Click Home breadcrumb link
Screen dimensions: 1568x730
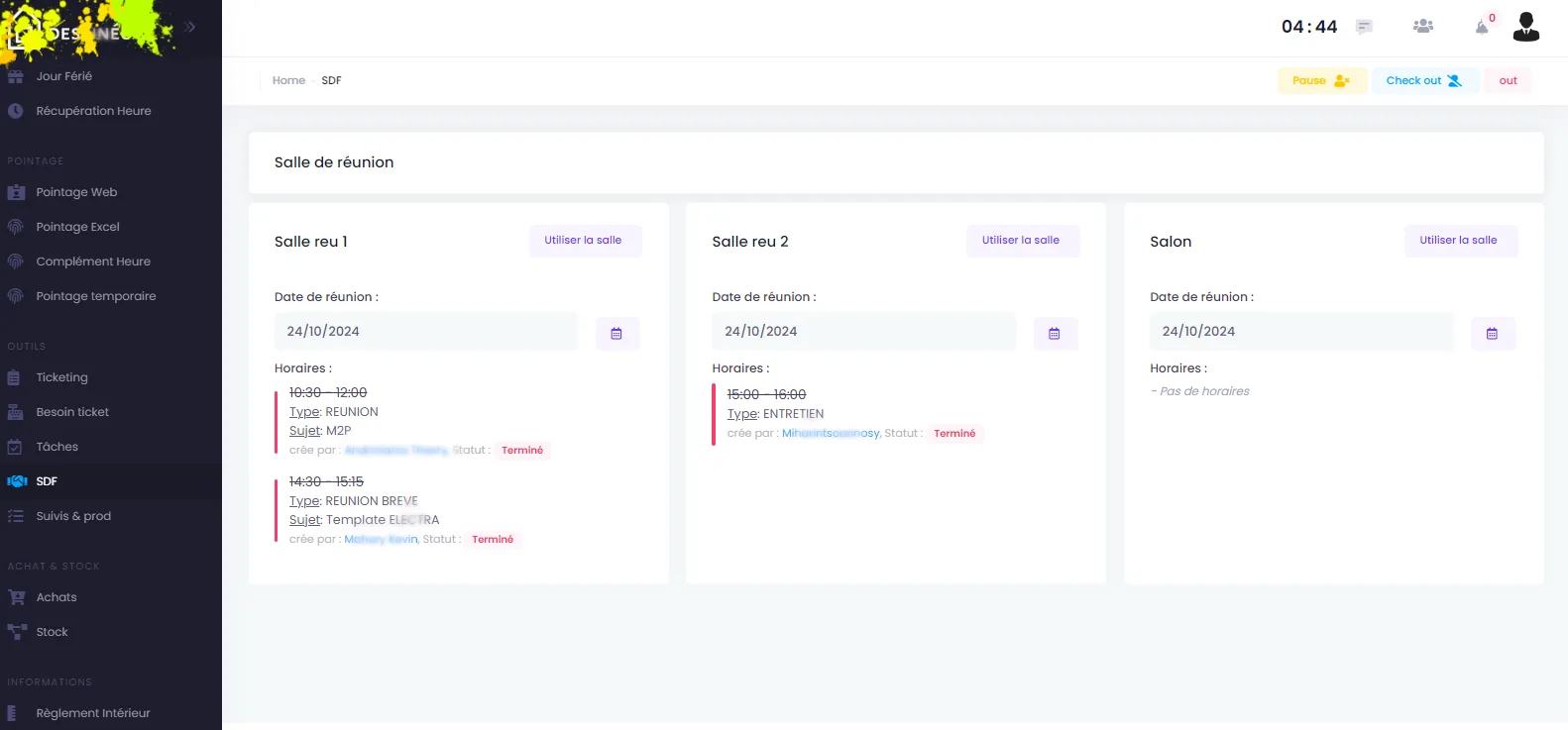288,81
